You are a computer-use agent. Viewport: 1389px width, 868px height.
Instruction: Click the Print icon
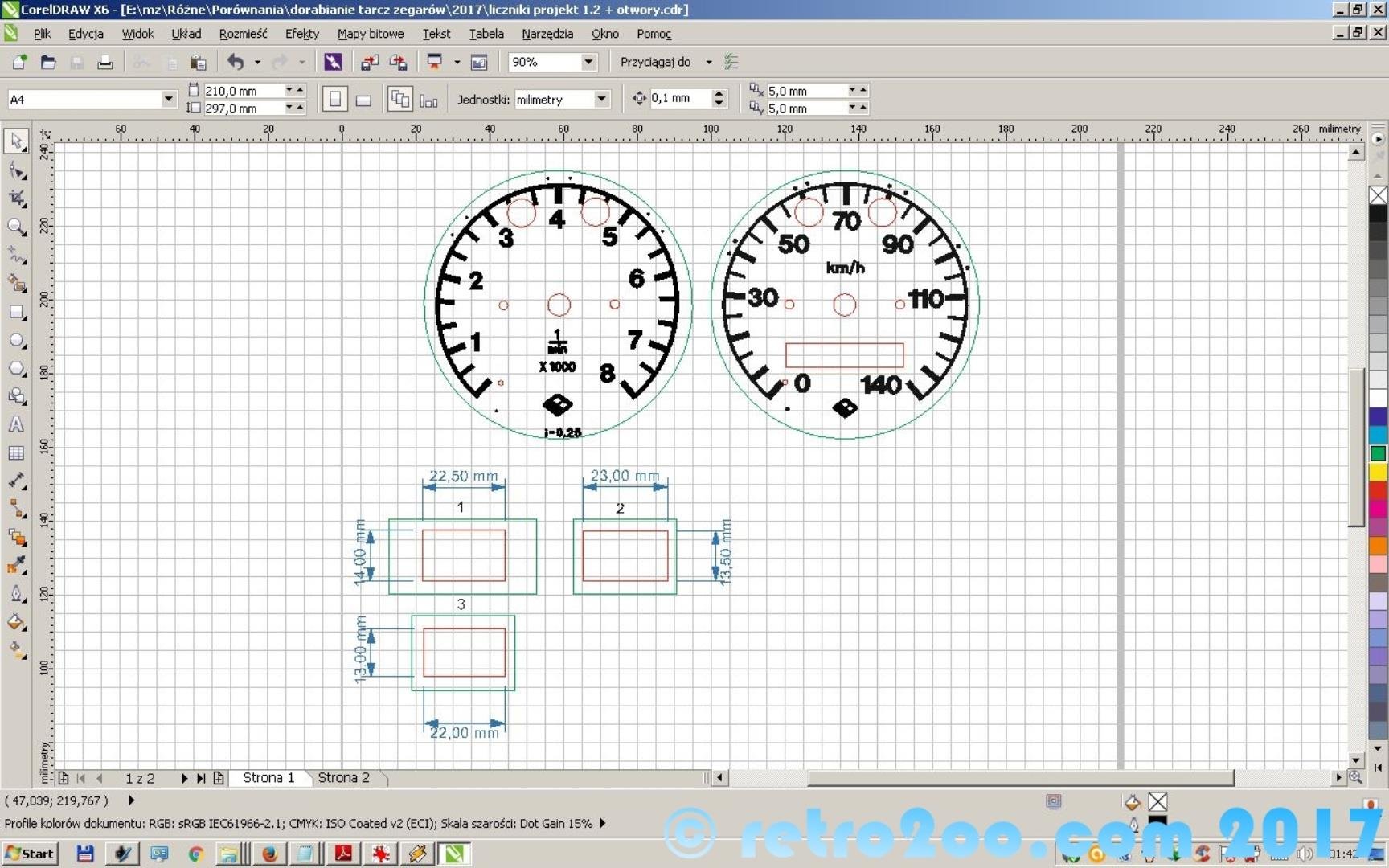[104, 63]
